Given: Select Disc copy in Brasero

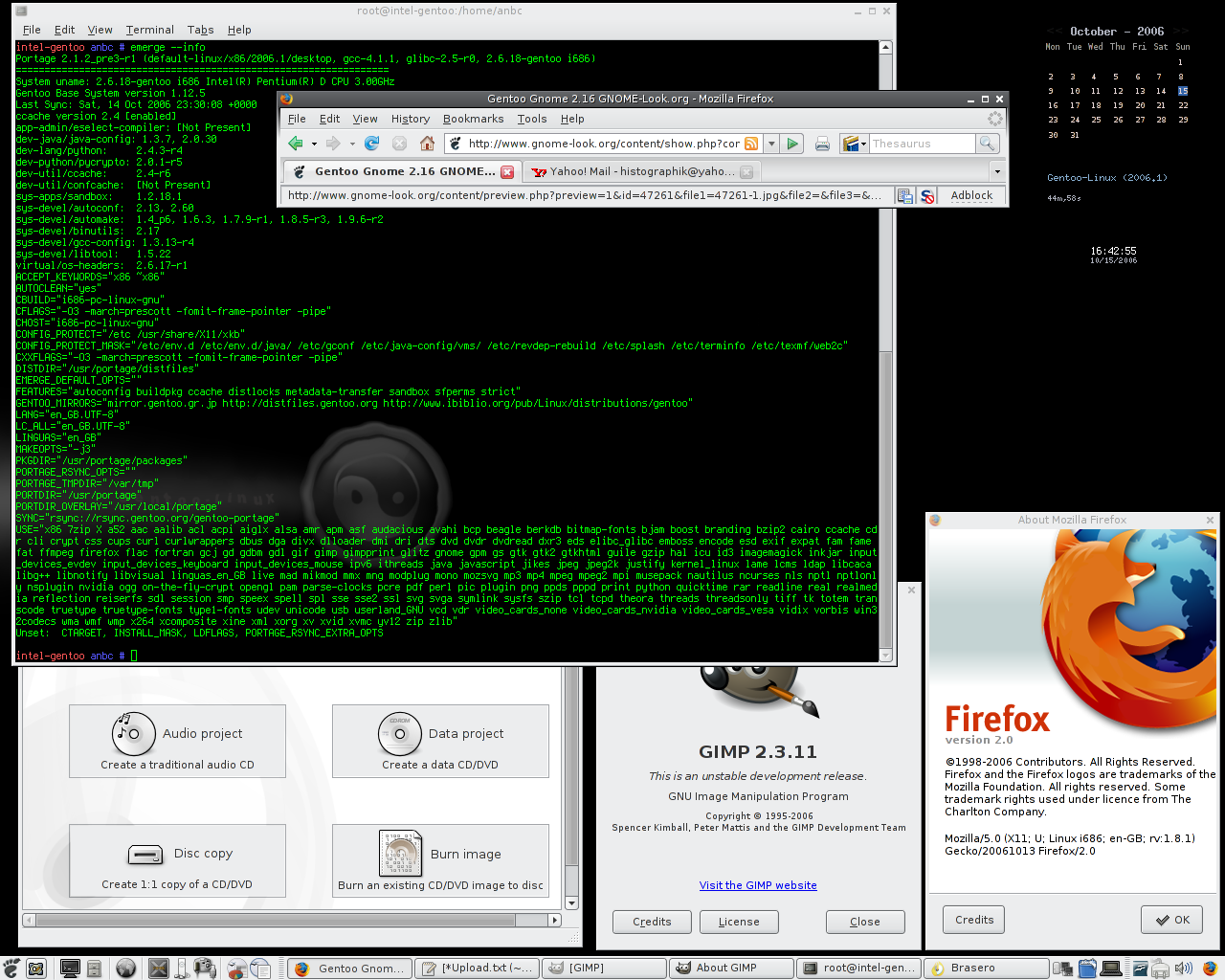Looking at the screenshot, I should pos(177,861).
